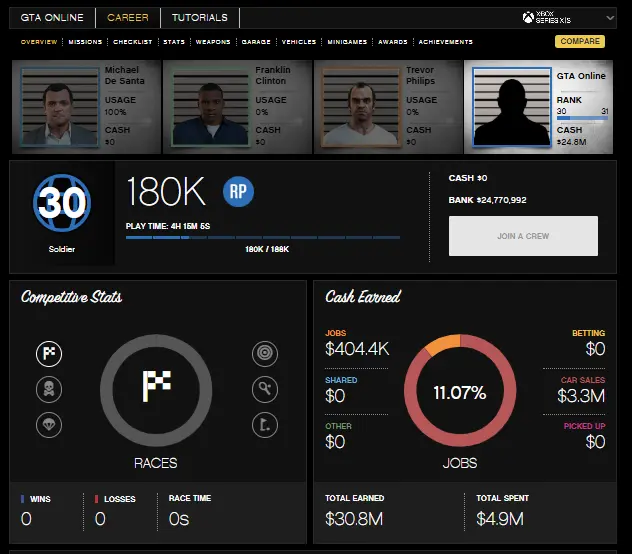The image size is (632, 554).
Task: Select the Races checkered flag icon
Action: [x=50, y=353]
